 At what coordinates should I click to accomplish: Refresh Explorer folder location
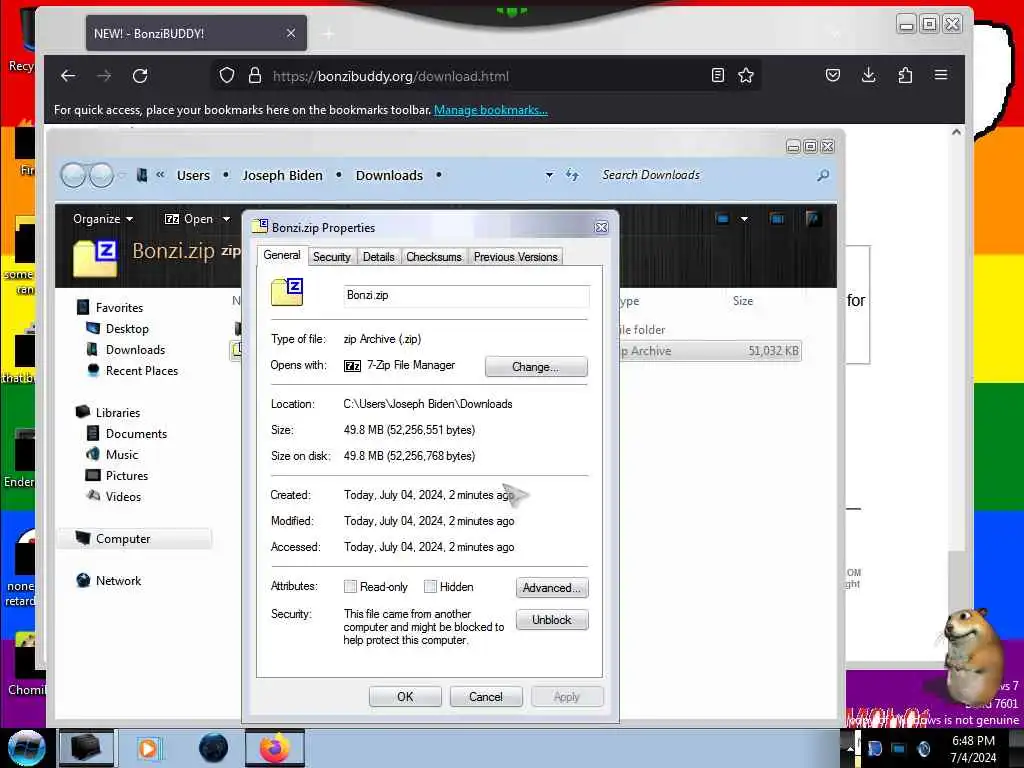[x=572, y=175]
